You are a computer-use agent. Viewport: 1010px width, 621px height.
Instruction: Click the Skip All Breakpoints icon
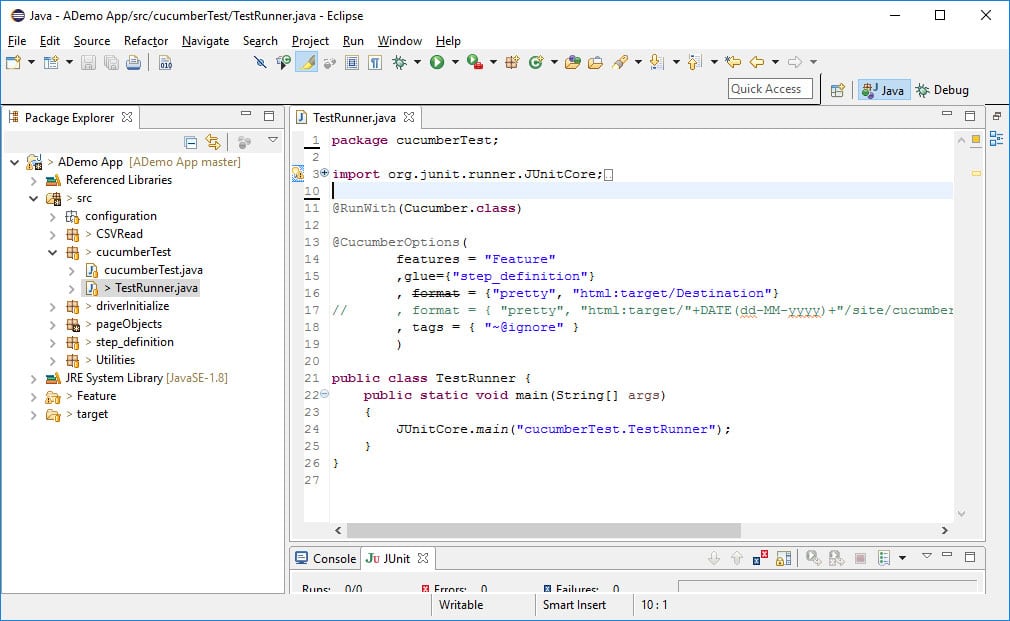click(x=260, y=62)
